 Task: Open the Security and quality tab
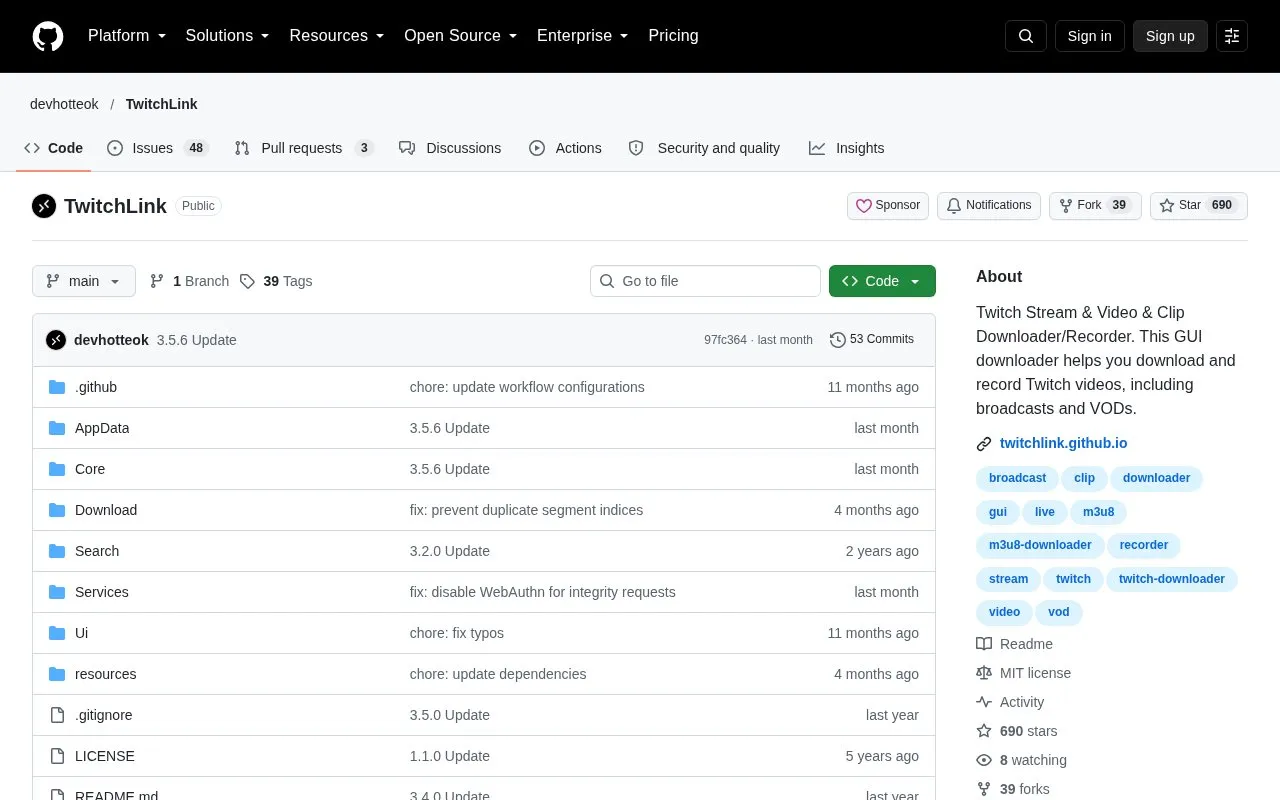(704, 148)
